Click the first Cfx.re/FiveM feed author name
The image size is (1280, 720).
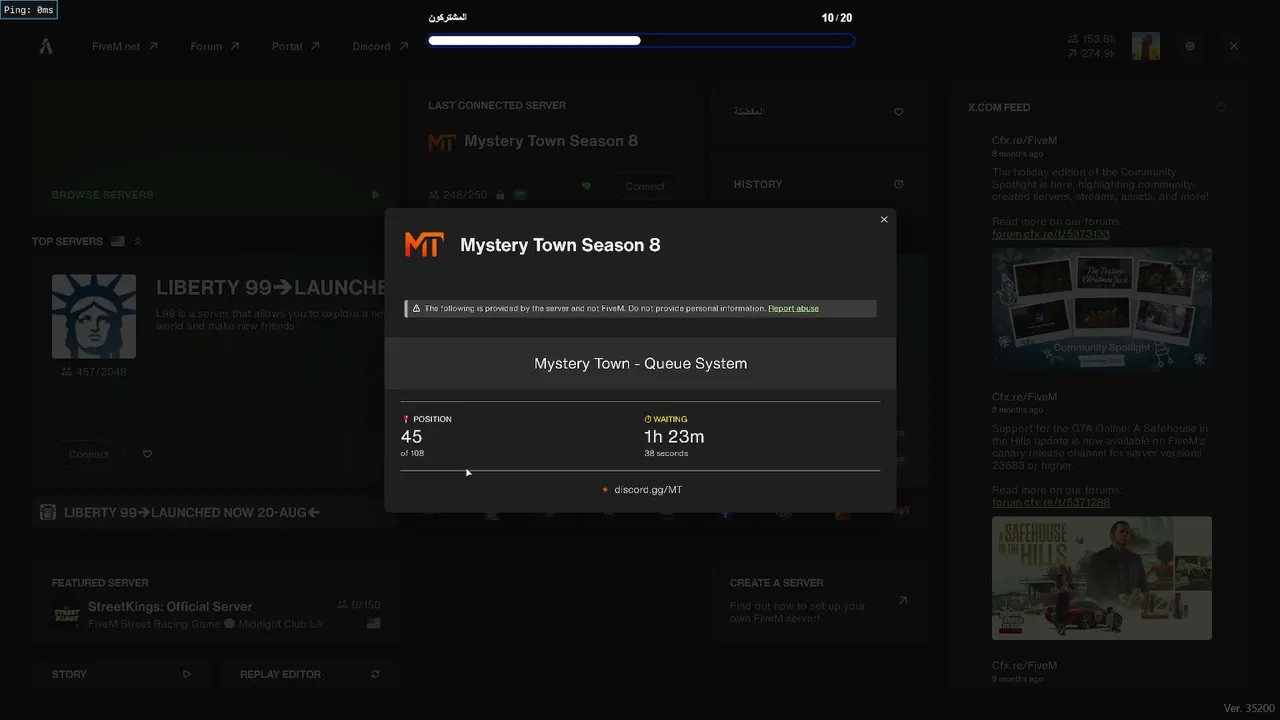click(1024, 141)
